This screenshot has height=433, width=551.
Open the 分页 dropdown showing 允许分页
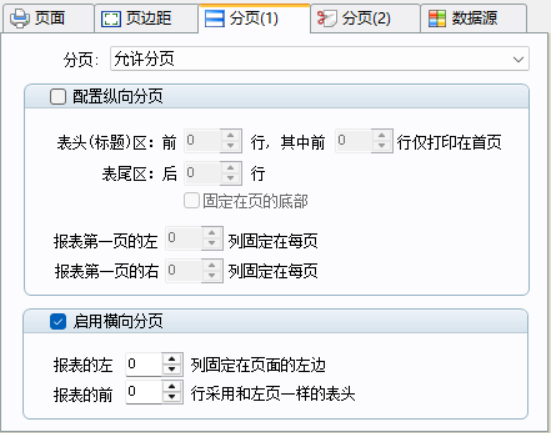point(319,59)
